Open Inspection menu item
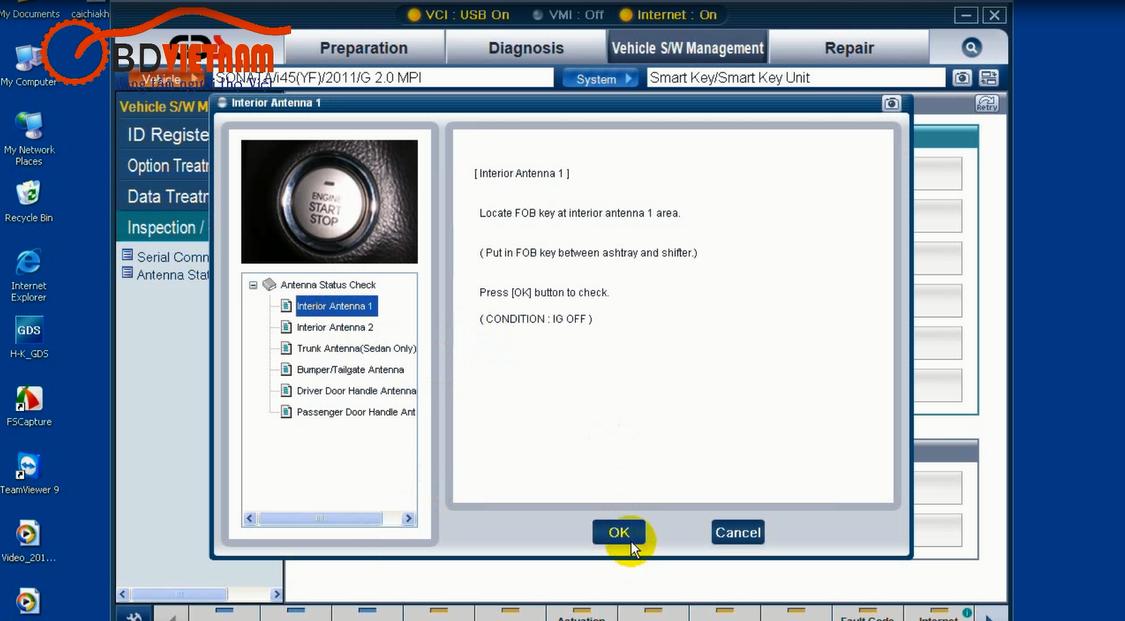This screenshot has width=1125, height=621. click(164, 227)
